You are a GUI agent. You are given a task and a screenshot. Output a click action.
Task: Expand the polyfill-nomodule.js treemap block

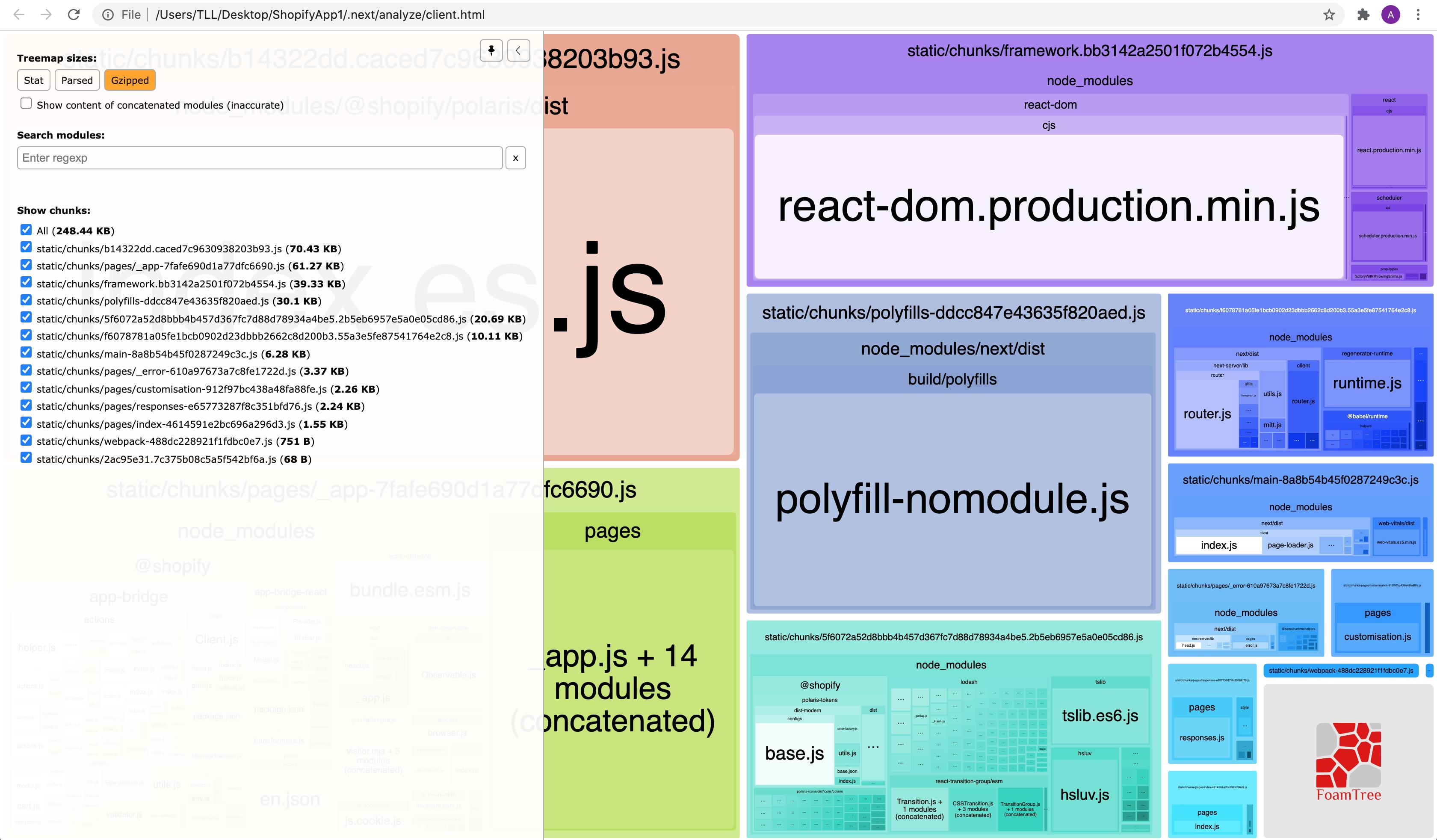(x=952, y=499)
